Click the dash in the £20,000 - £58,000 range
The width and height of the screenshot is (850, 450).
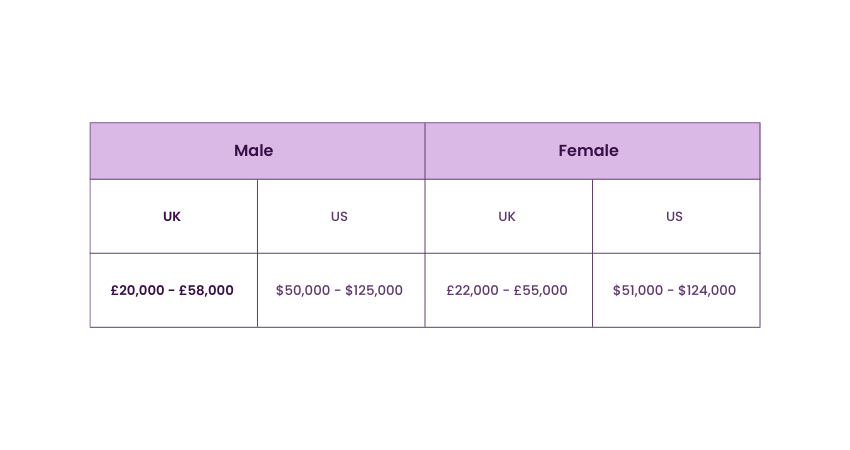point(172,291)
